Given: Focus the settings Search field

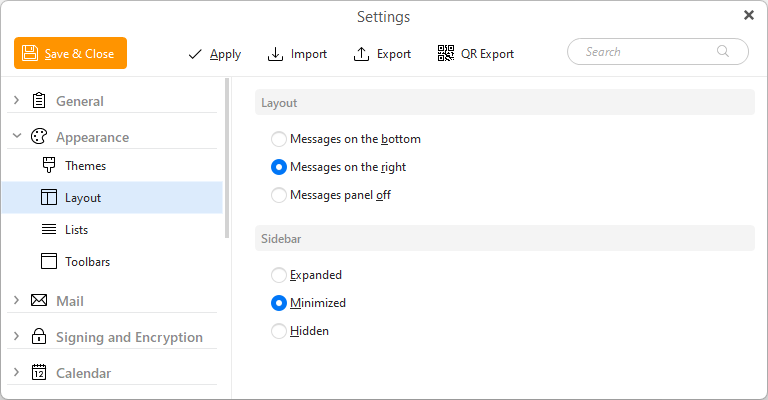Looking at the screenshot, I should point(657,51).
